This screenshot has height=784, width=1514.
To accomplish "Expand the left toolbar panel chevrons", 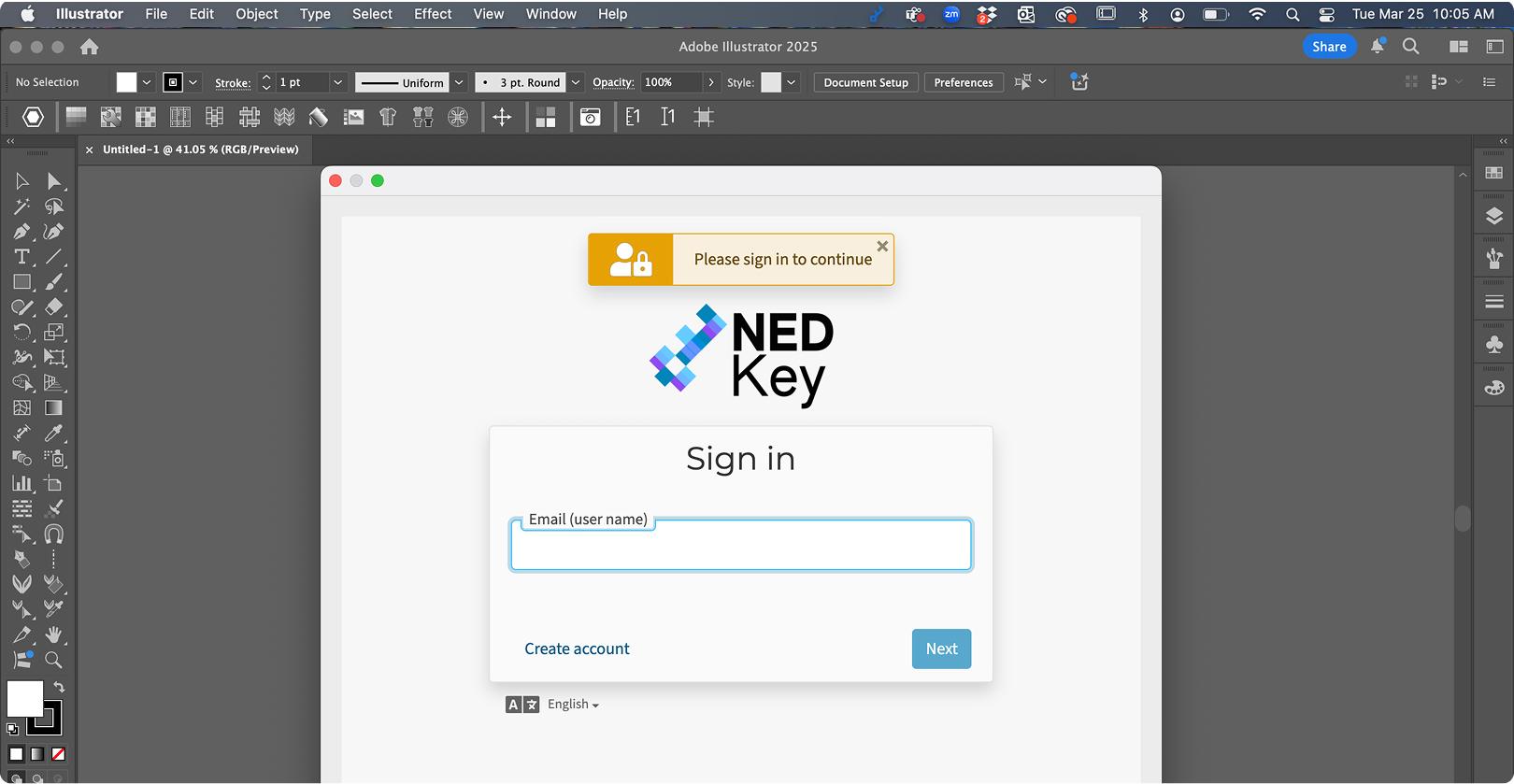I will point(11,141).
